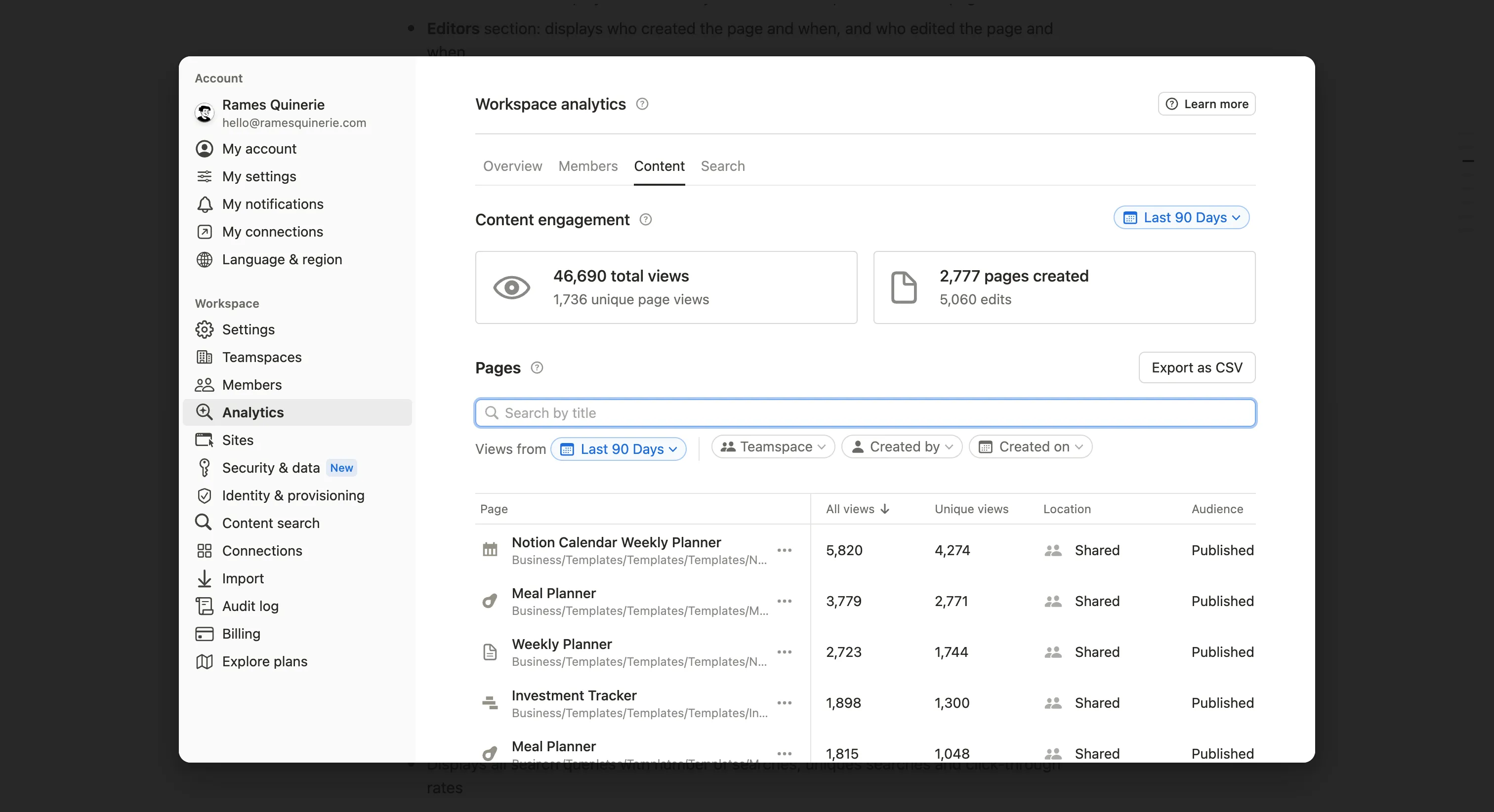Click the calendar icon of Notion Calendar Weekly Planner
The height and width of the screenshot is (812, 1494).
click(490, 550)
